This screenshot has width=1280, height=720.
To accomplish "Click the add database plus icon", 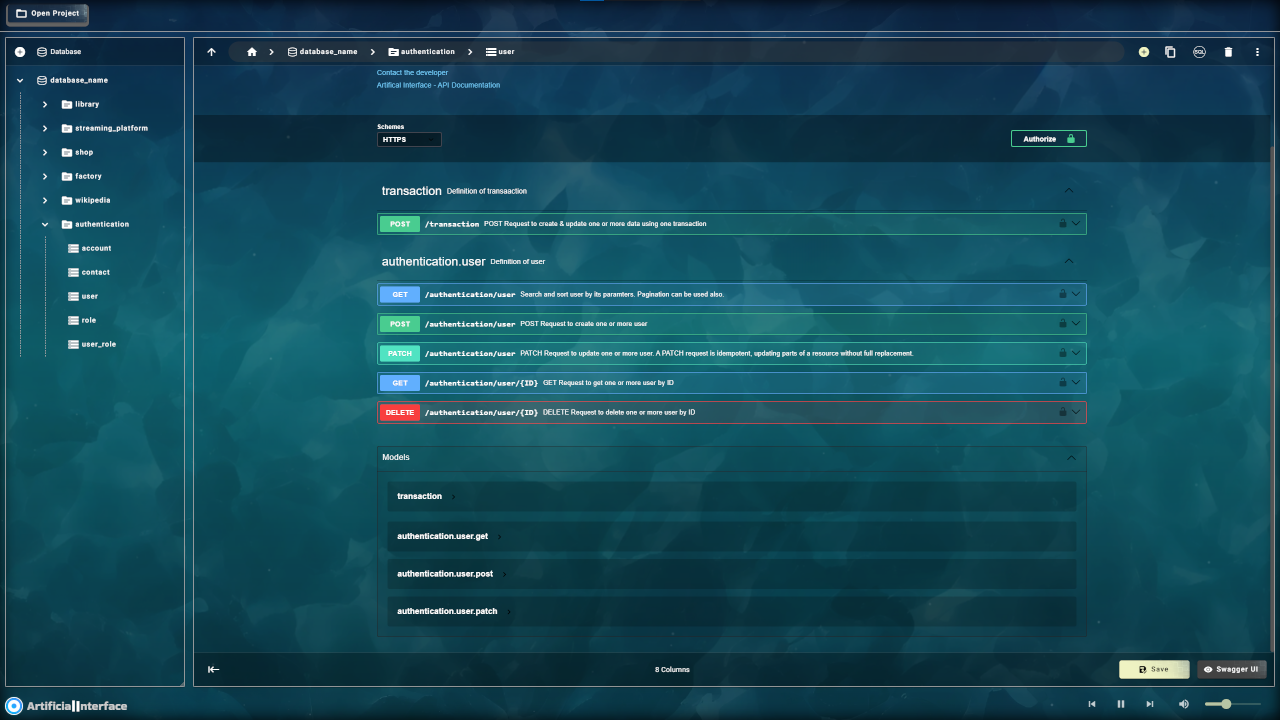I will [20, 52].
